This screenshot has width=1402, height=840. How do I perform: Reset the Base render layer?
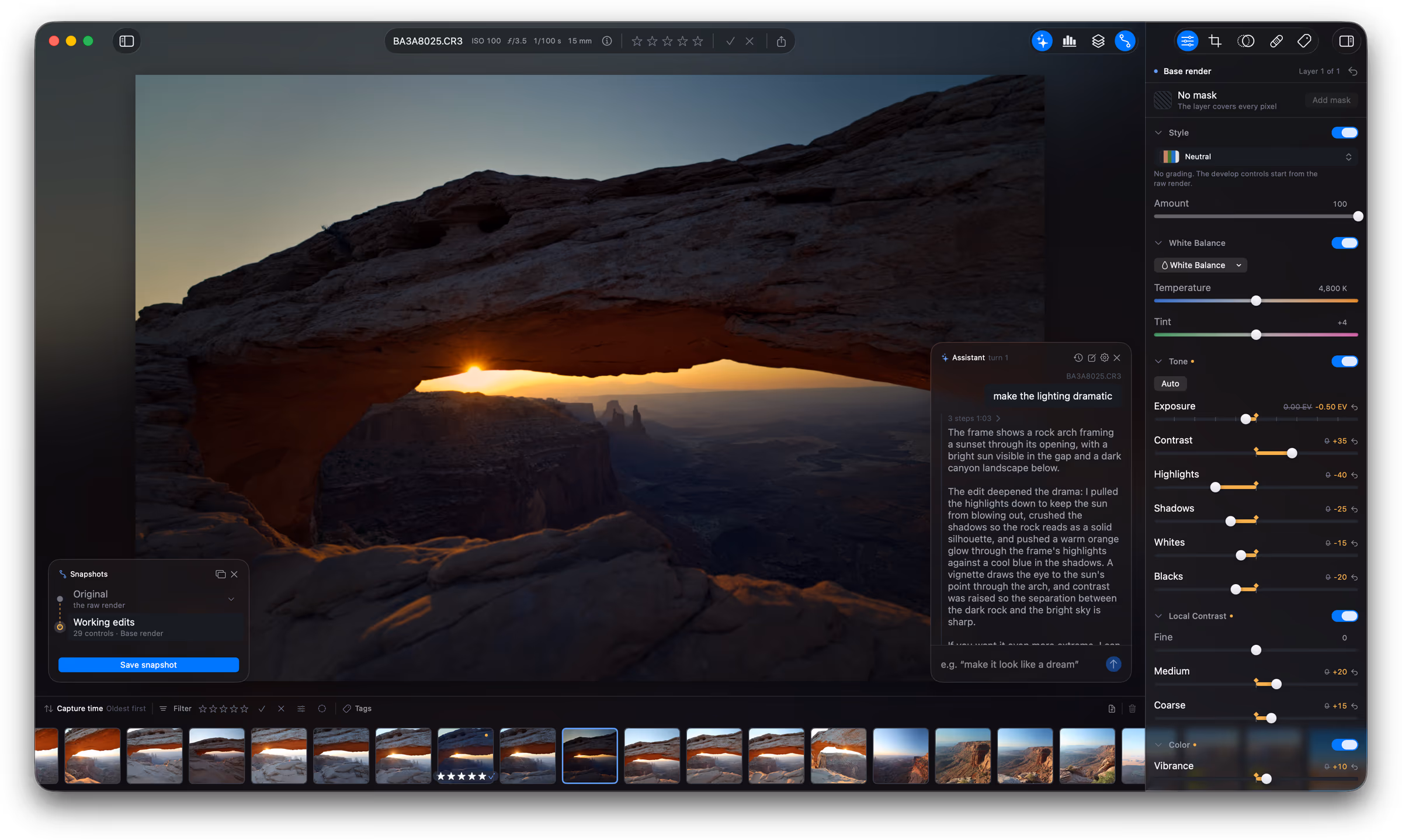(1353, 71)
